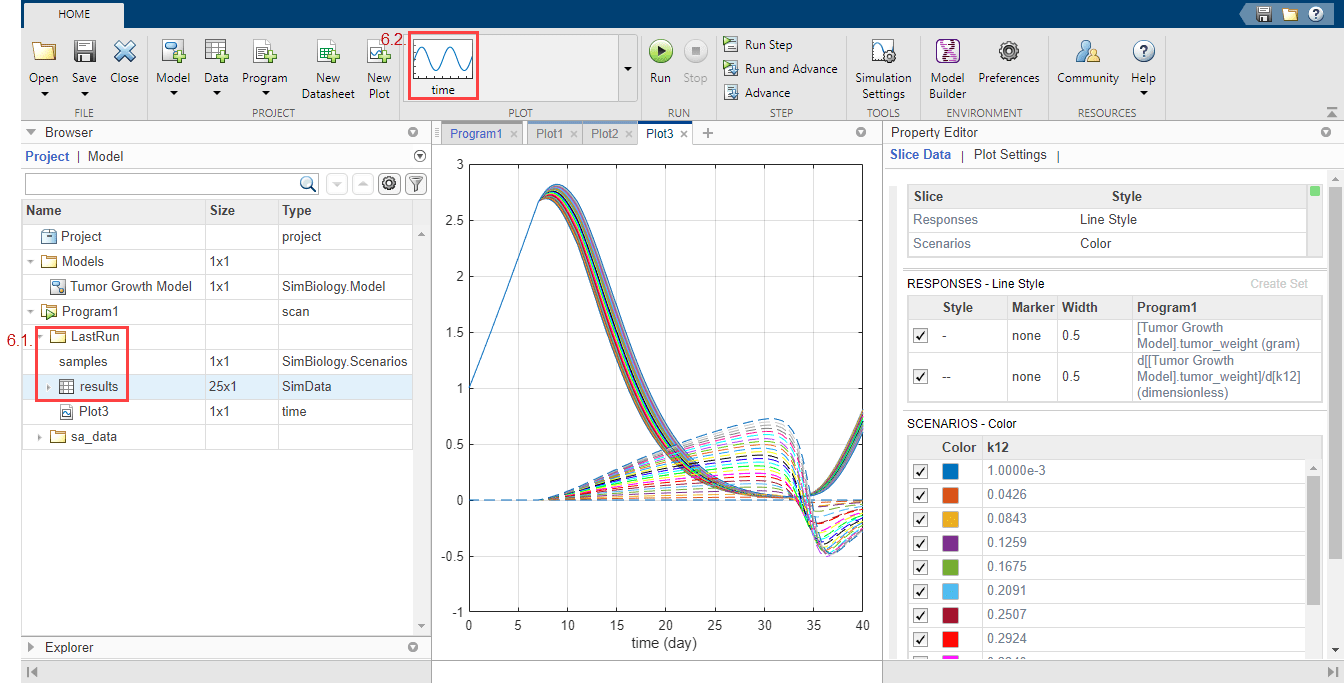Screen dimensions: 1344x683
Task: Uncheck the 0.1259 k12 scenario checkbox
Action: coord(920,543)
